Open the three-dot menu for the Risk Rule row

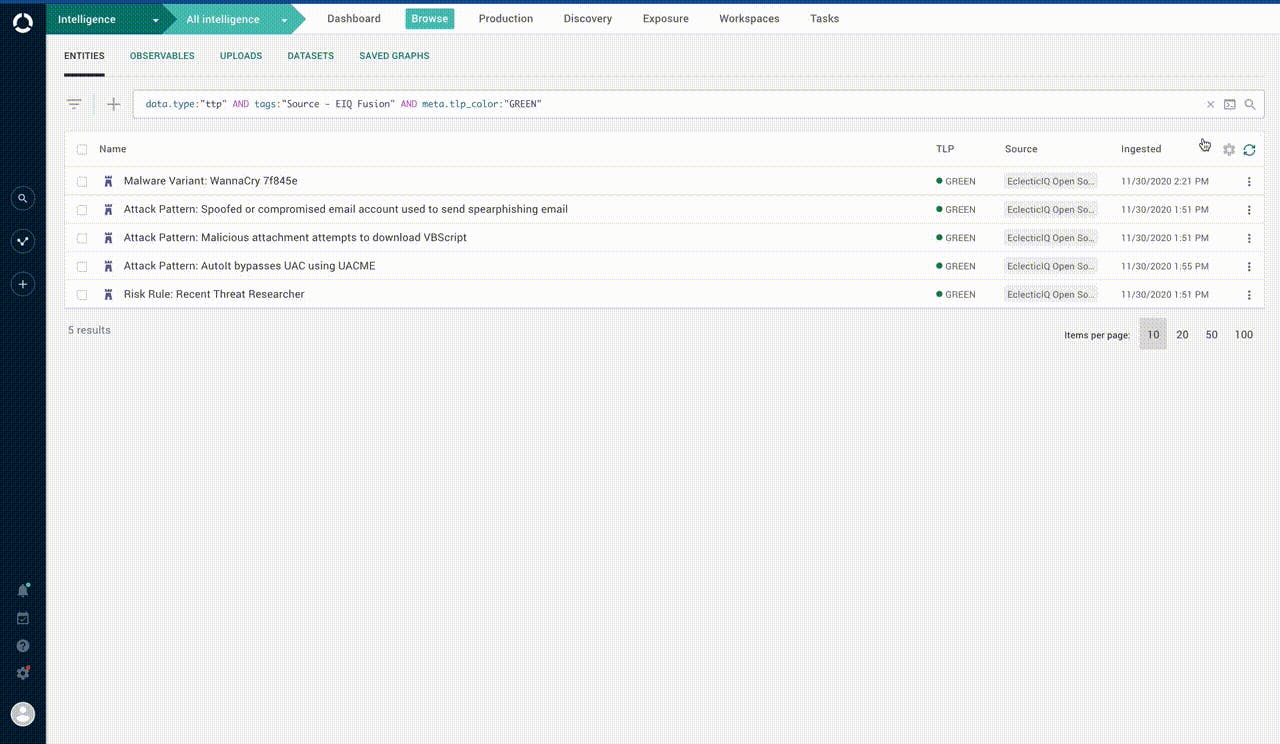point(1249,295)
